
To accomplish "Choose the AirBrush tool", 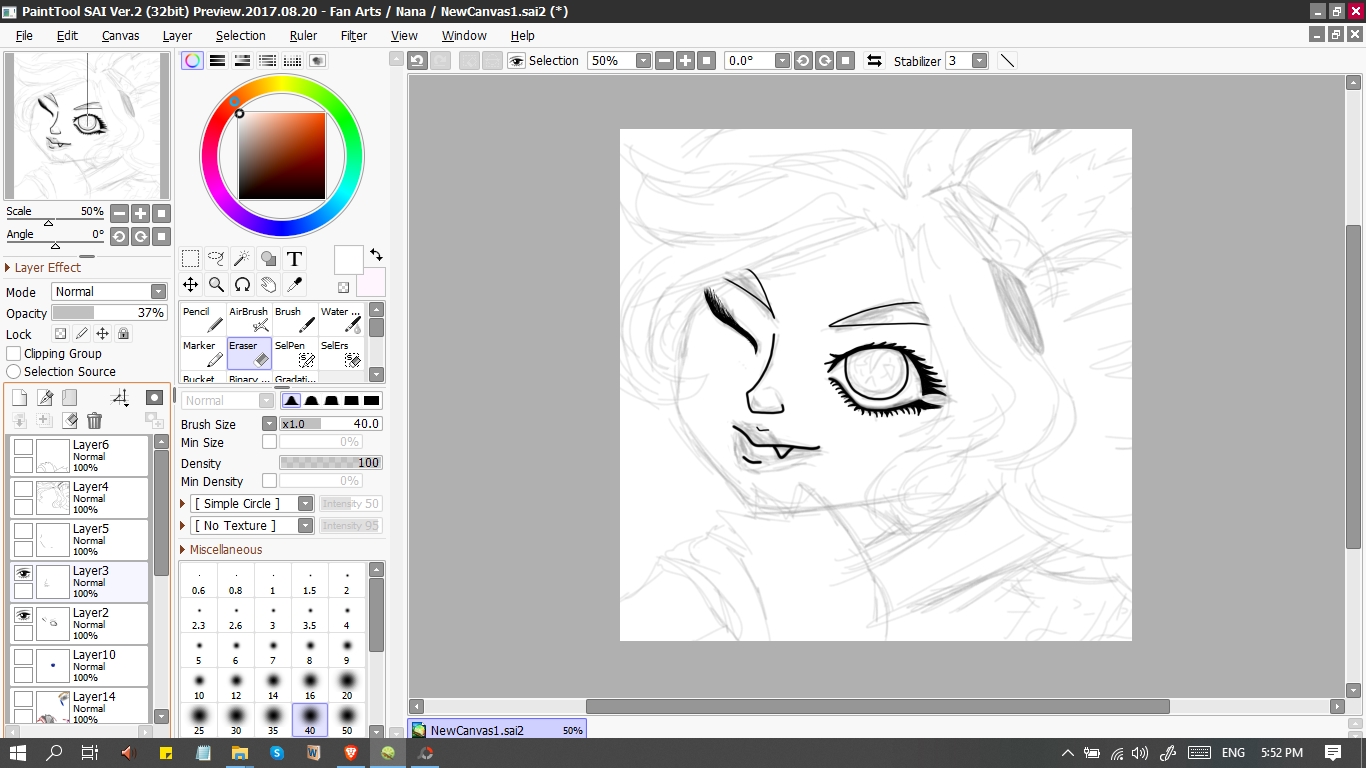I will click(249, 320).
